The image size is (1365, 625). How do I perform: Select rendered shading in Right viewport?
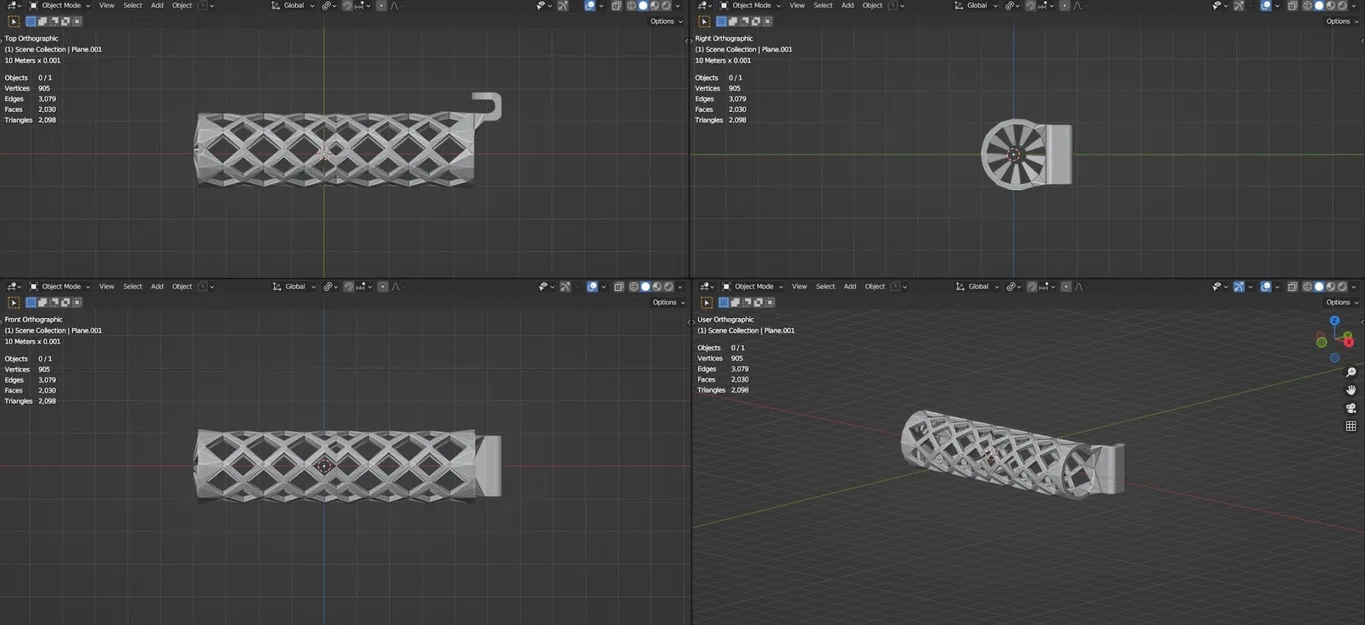1342,6
